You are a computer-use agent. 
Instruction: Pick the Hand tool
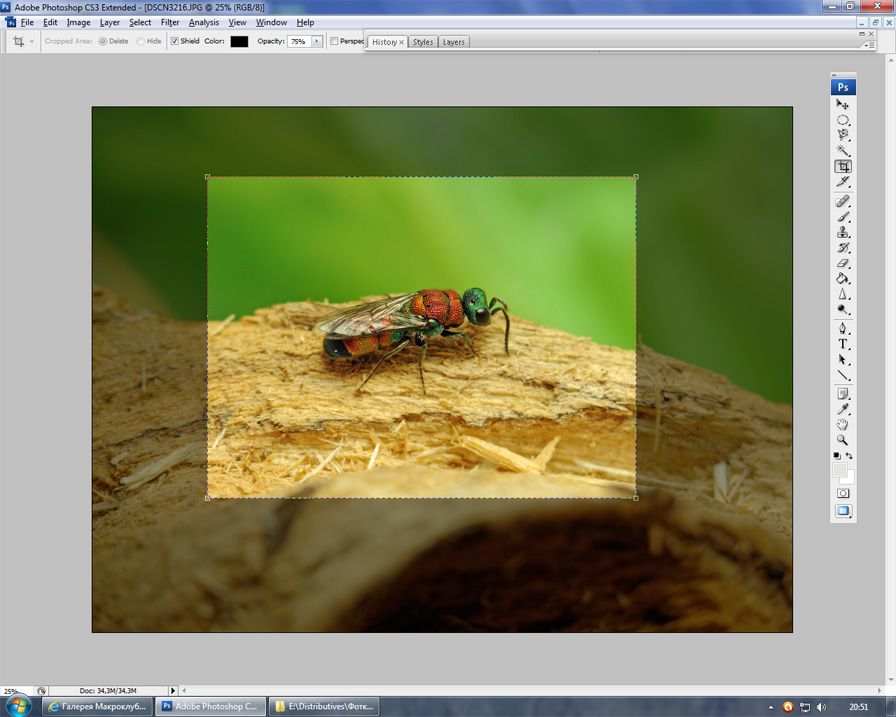click(x=843, y=425)
